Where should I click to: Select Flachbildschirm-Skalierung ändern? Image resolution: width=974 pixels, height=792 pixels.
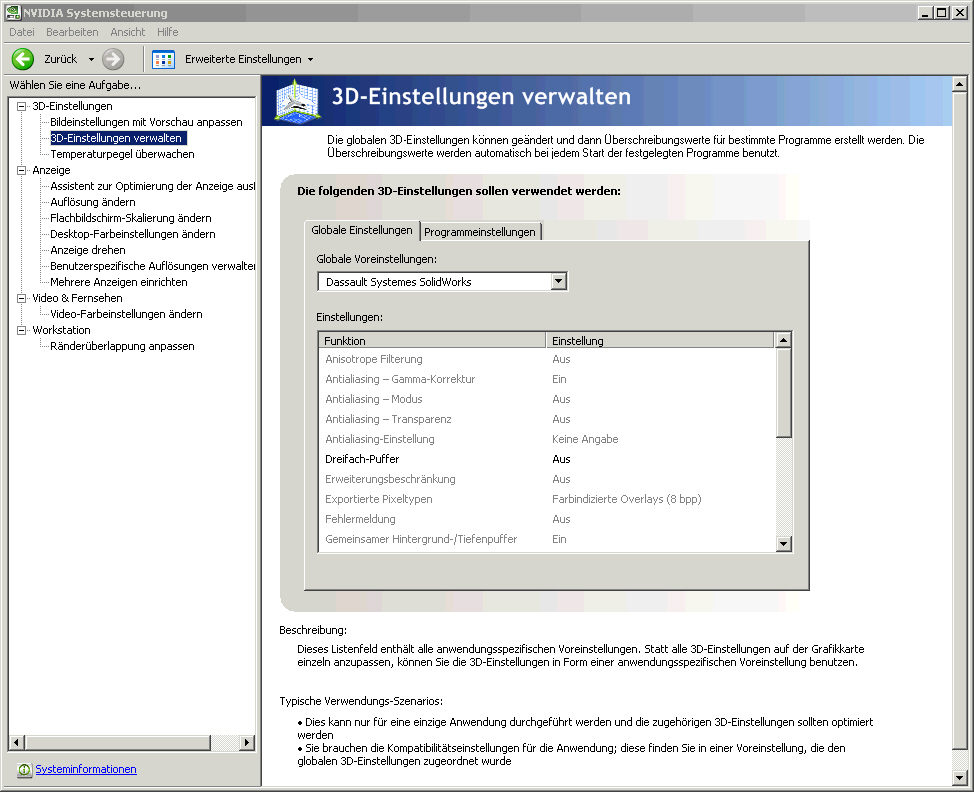[x=130, y=218]
